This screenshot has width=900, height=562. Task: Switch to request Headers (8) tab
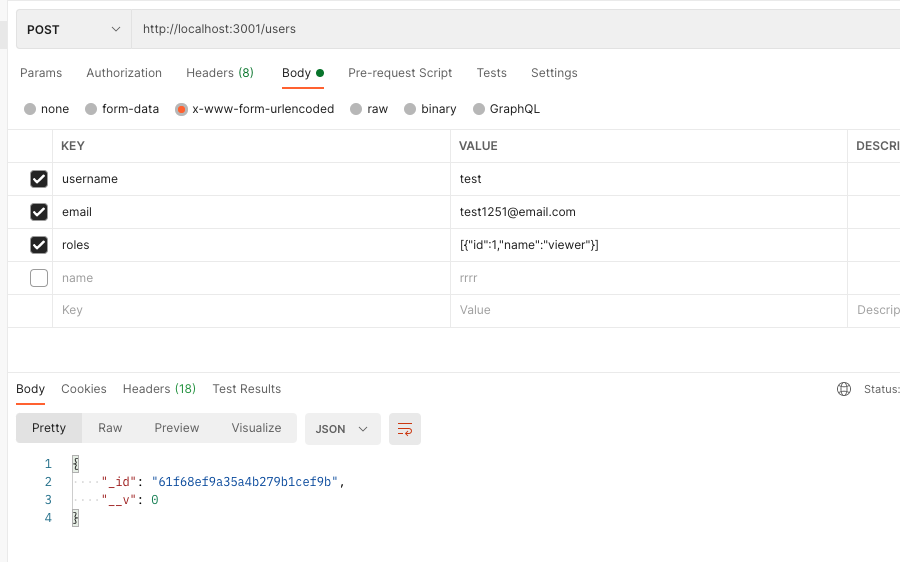pos(220,73)
